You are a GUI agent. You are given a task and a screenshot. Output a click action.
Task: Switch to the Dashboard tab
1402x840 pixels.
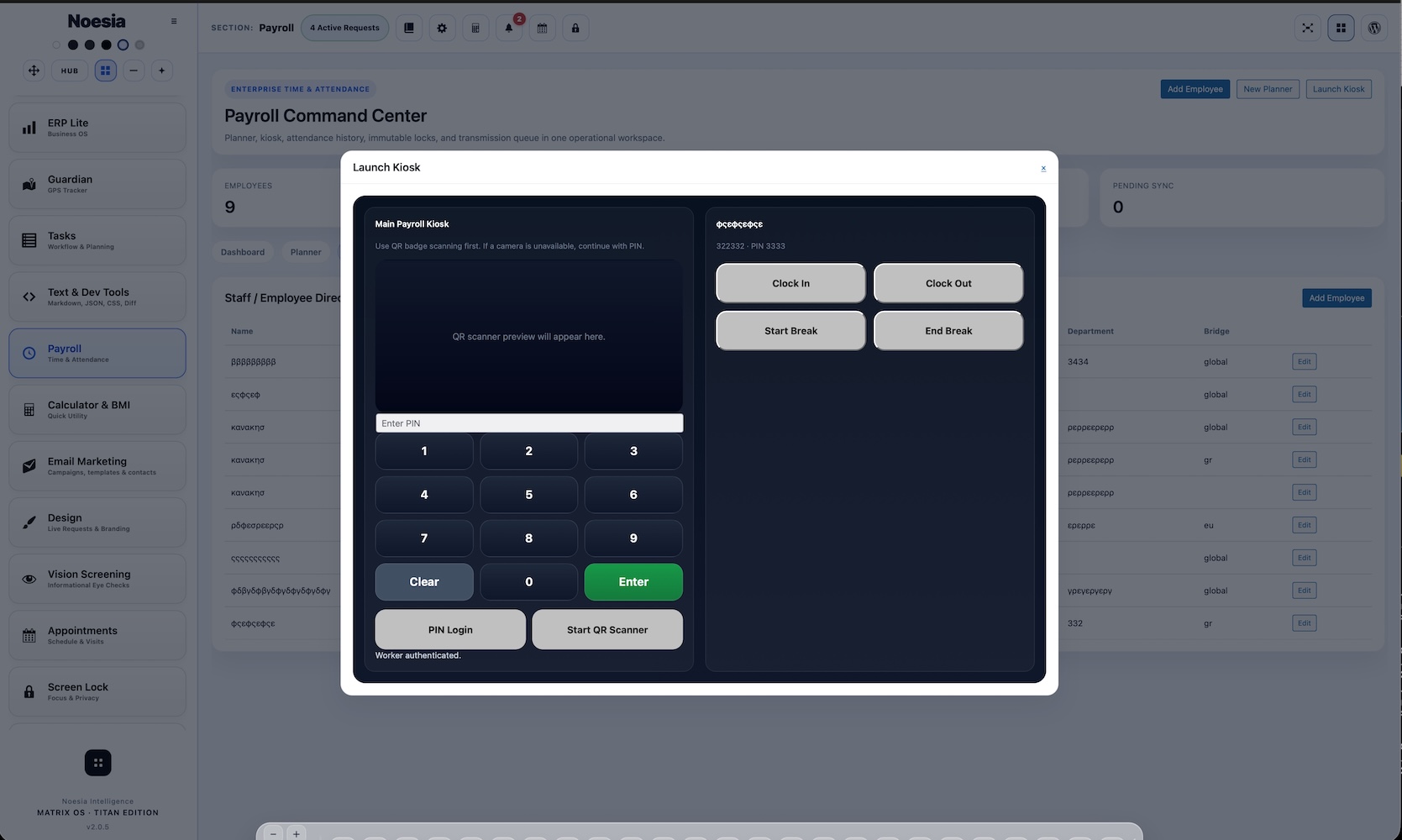tap(243, 252)
